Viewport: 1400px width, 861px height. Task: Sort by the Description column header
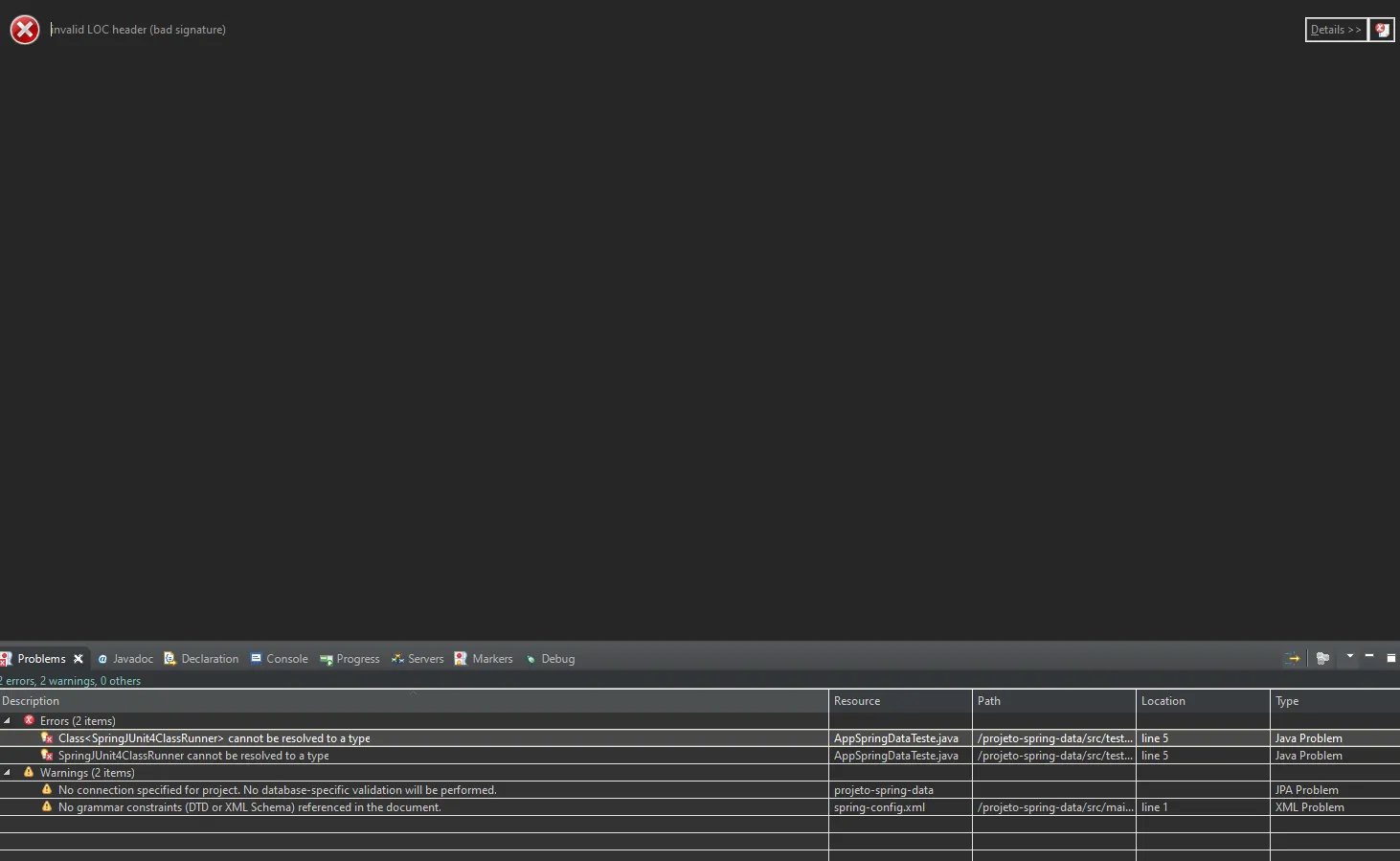tap(414, 701)
